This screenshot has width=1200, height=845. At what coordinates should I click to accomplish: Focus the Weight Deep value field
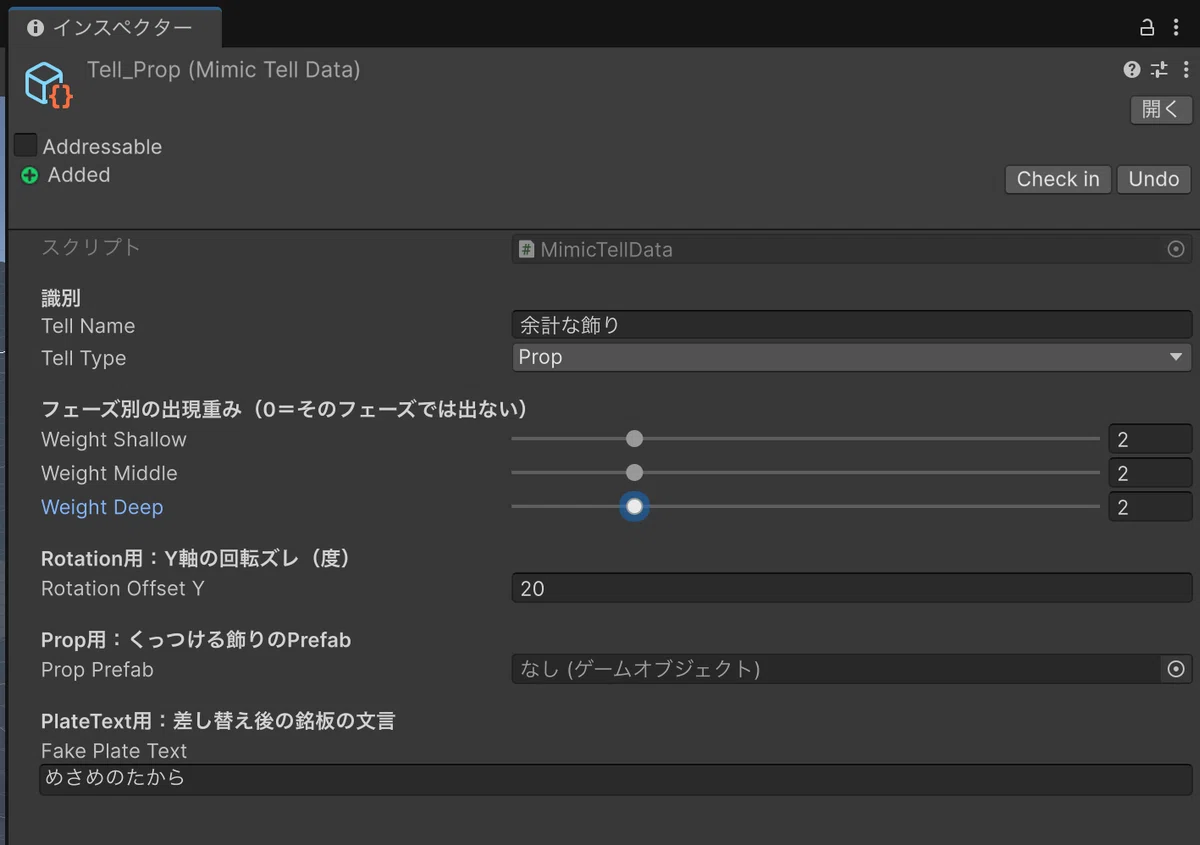coord(1150,507)
